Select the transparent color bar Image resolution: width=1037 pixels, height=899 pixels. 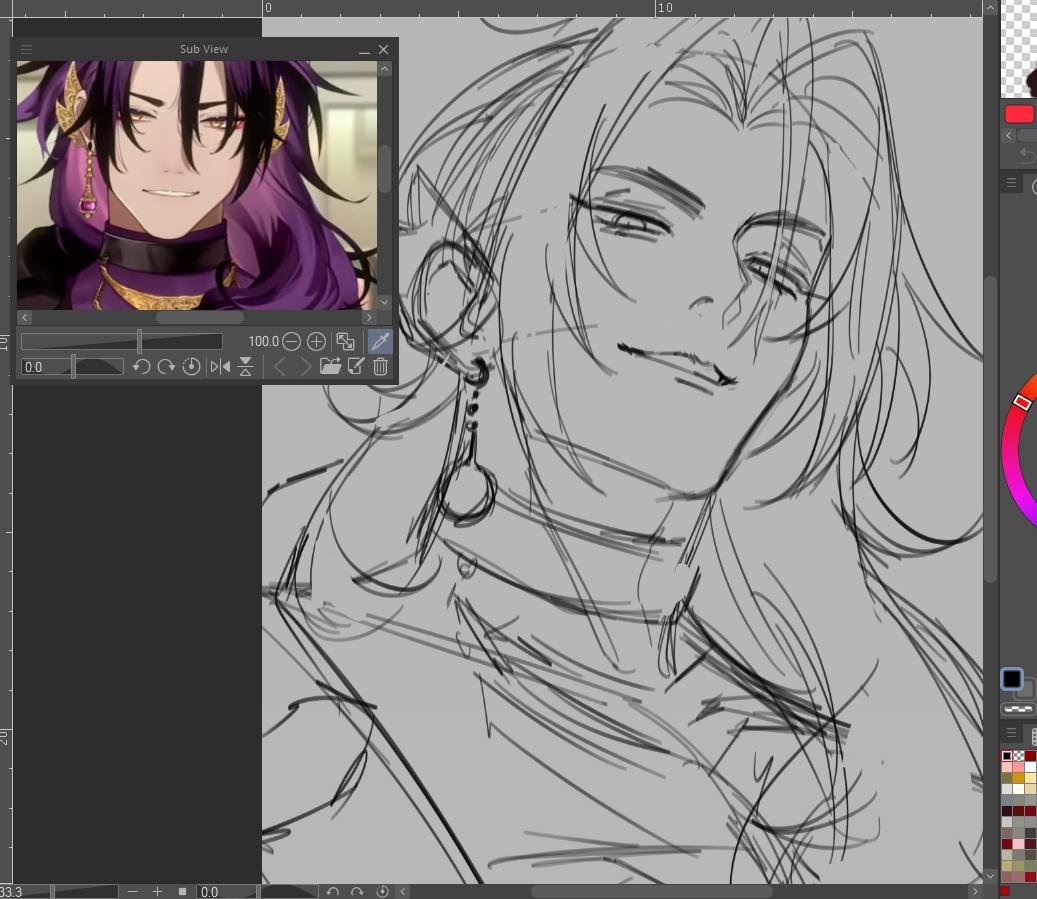click(x=1018, y=709)
